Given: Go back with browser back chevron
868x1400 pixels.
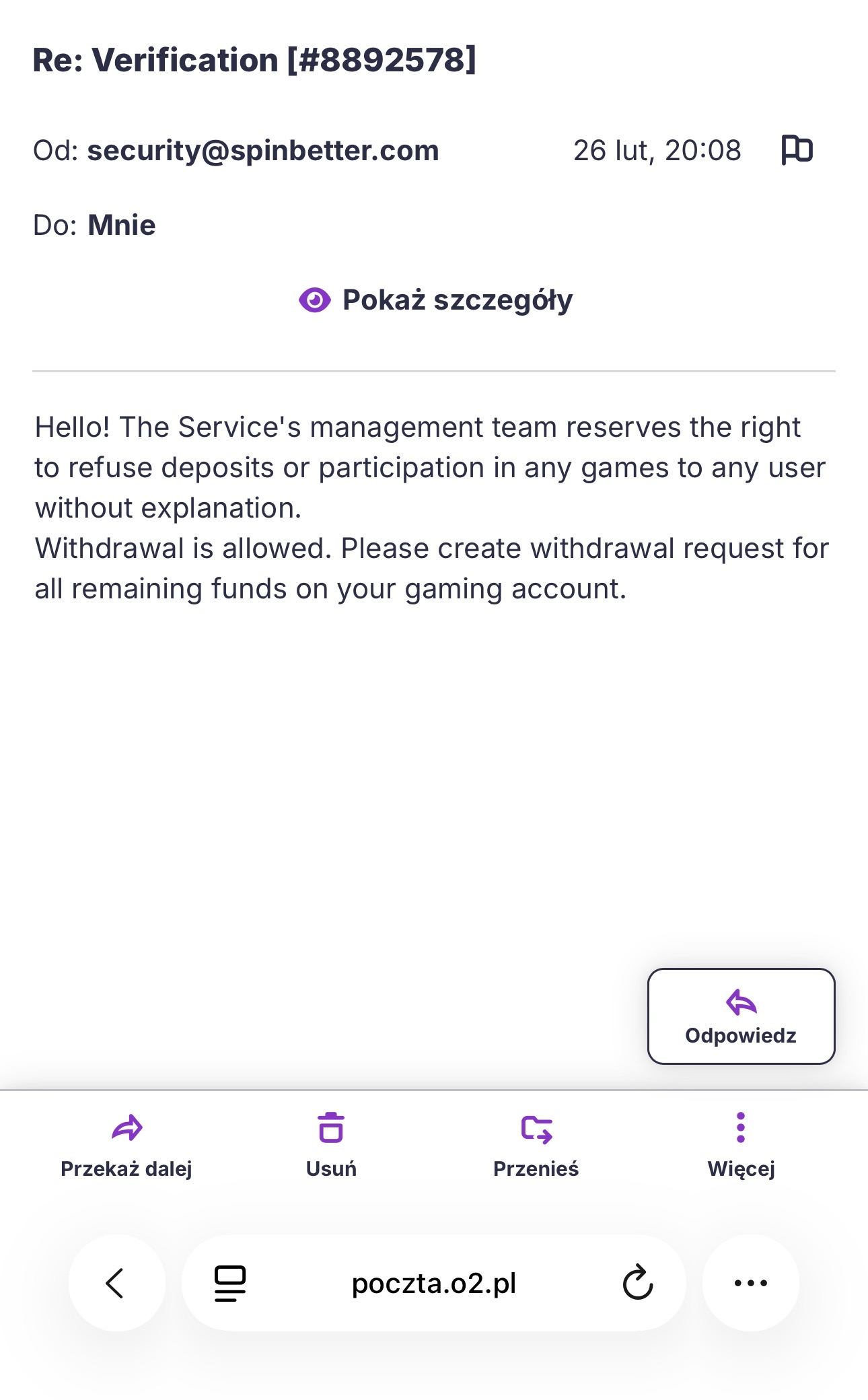Looking at the screenshot, I should 116,1283.
